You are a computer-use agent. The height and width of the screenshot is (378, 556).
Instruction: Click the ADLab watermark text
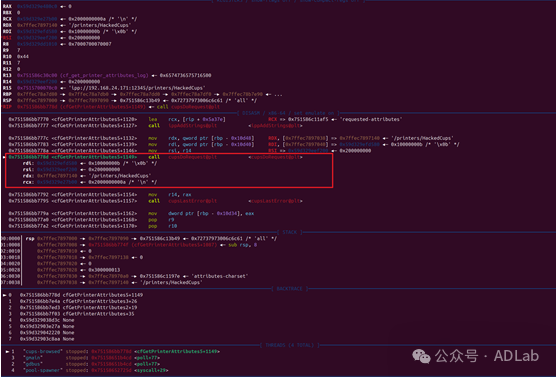point(516,356)
